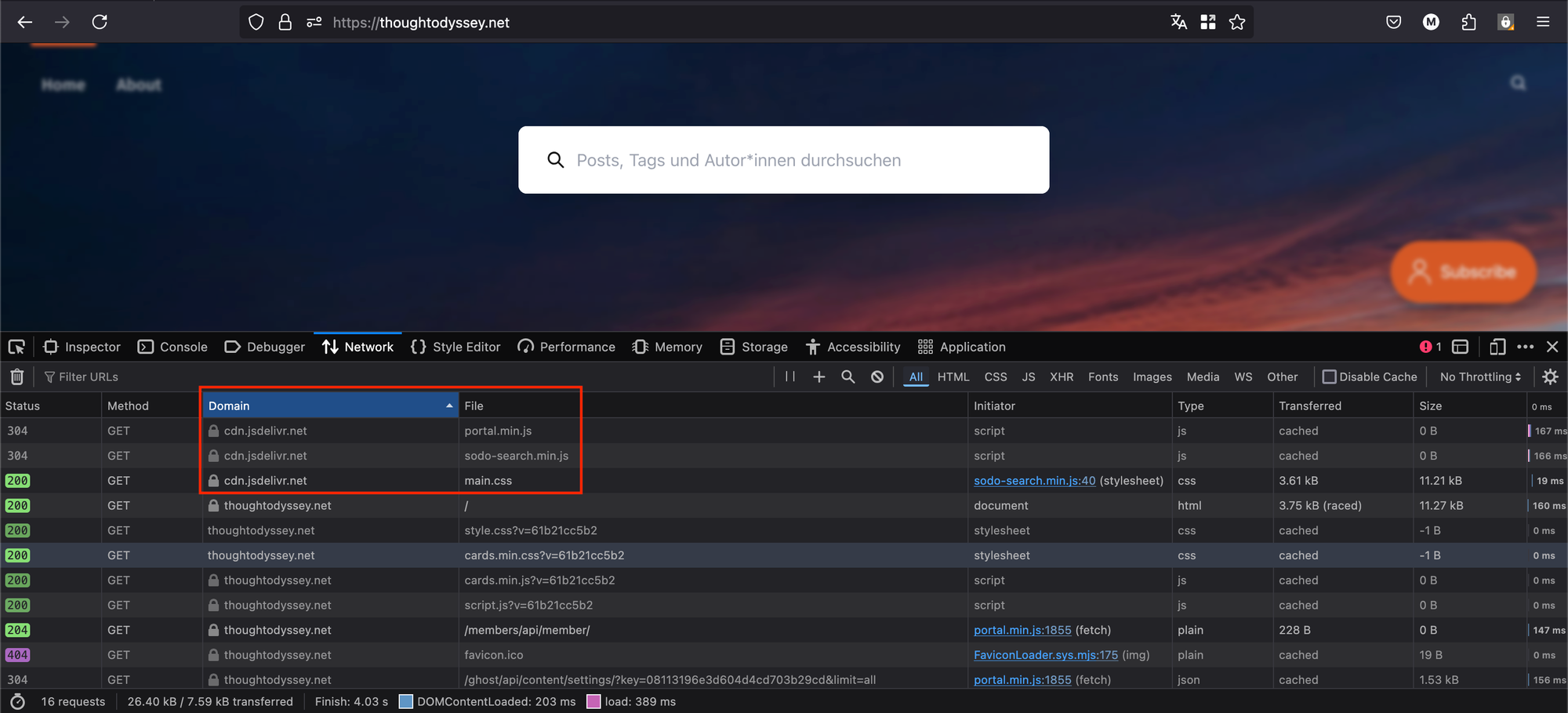This screenshot has width=1568, height=713.
Task: Switch to the Console tab
Action: [x=173, y=347]
